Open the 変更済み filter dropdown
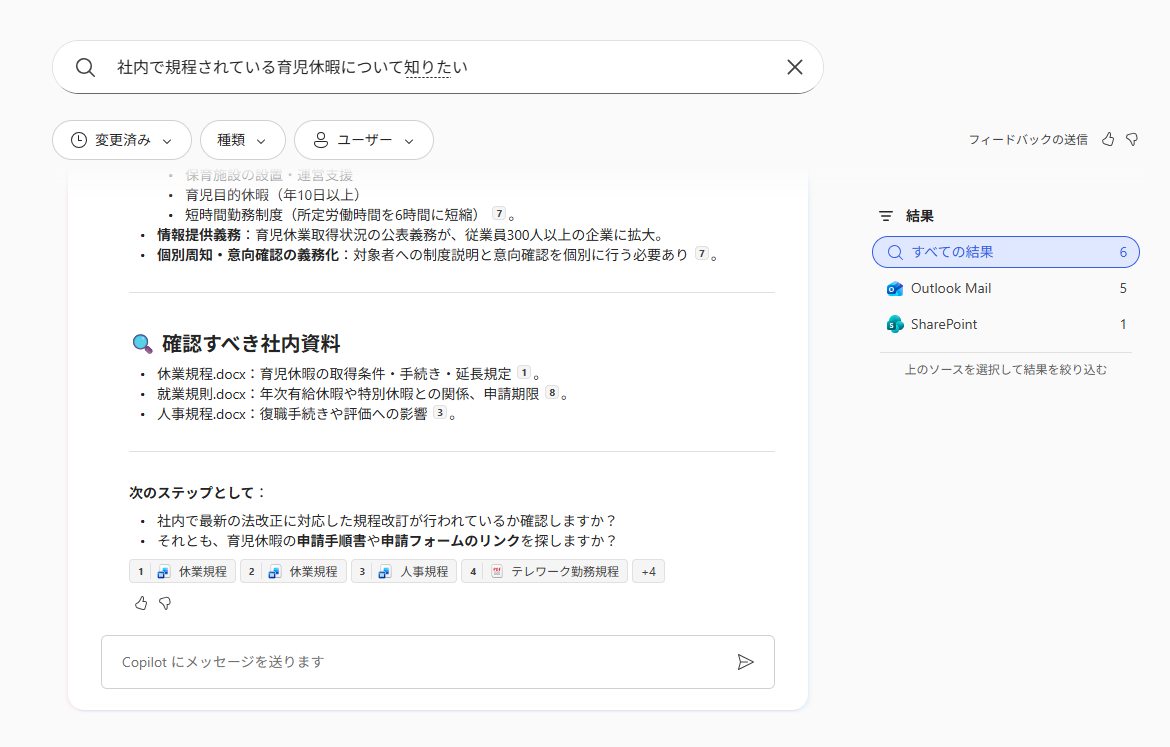The image size is (1170, 747). pos(121,141)
